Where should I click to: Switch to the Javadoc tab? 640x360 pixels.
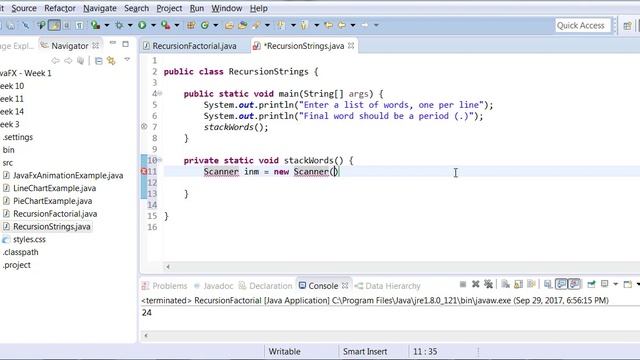tap(213, 286)
